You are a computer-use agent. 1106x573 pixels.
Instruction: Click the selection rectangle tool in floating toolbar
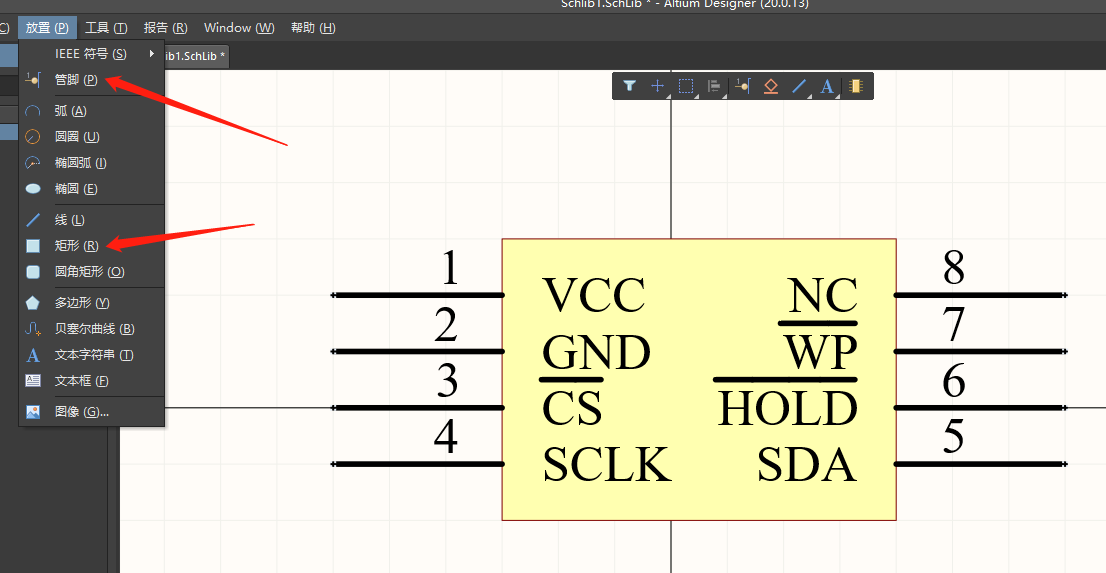coord(686,86)
